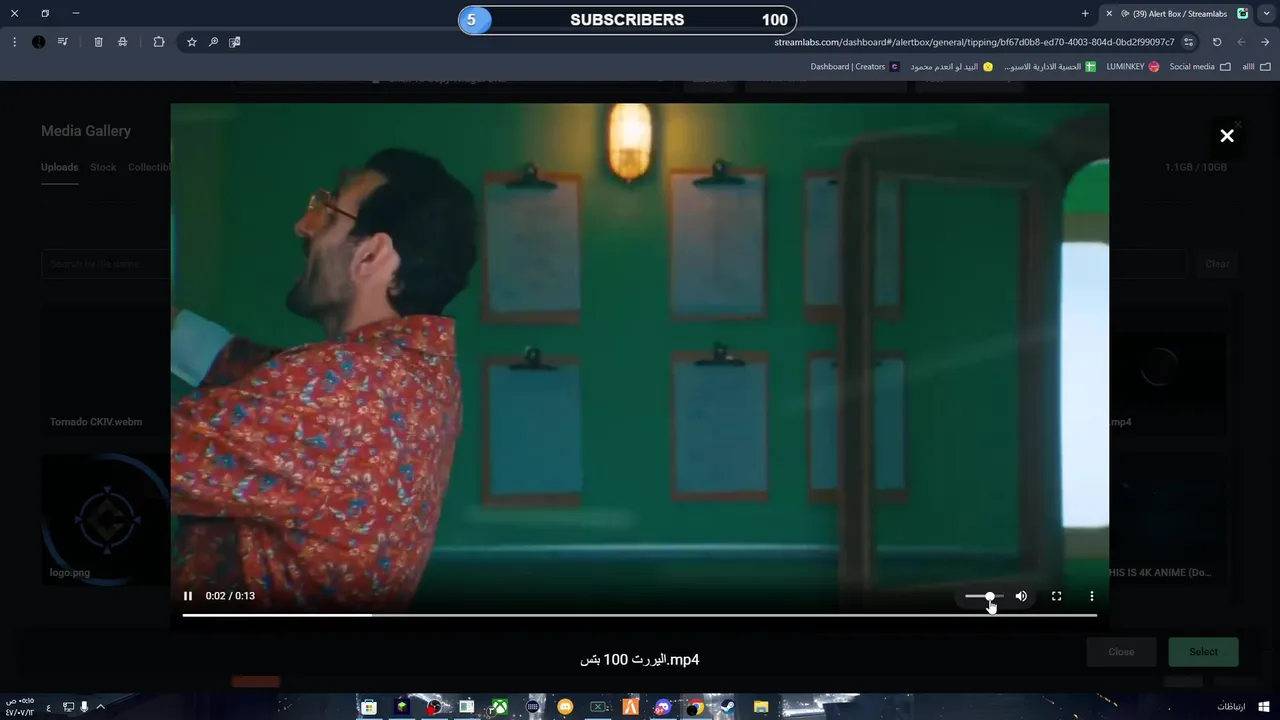1280x720 pixels.
Task: Open the الحسبة الادارية bookmark
Action: (1050, 67)
